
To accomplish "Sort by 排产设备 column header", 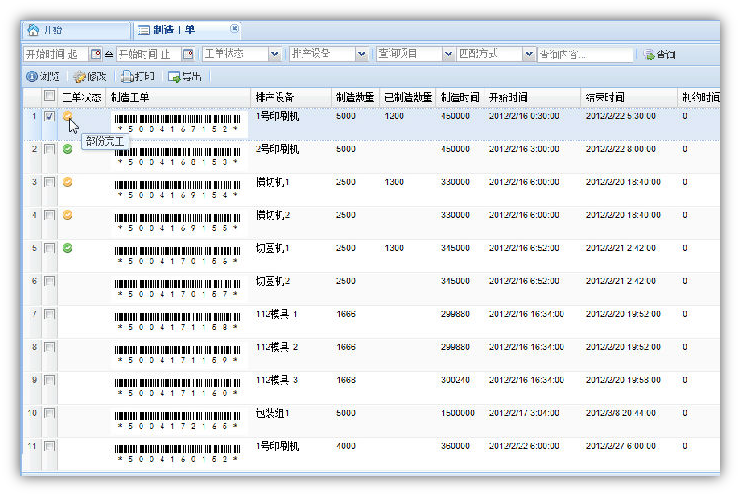I will pos(291,98).
